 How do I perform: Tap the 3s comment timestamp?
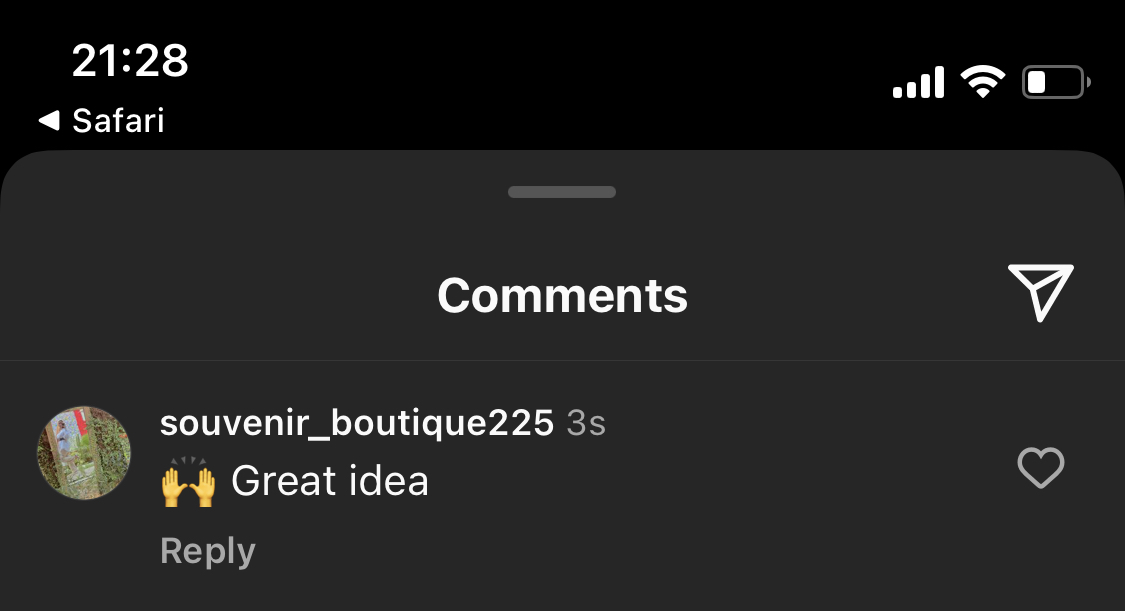click(x=586, y=423)
